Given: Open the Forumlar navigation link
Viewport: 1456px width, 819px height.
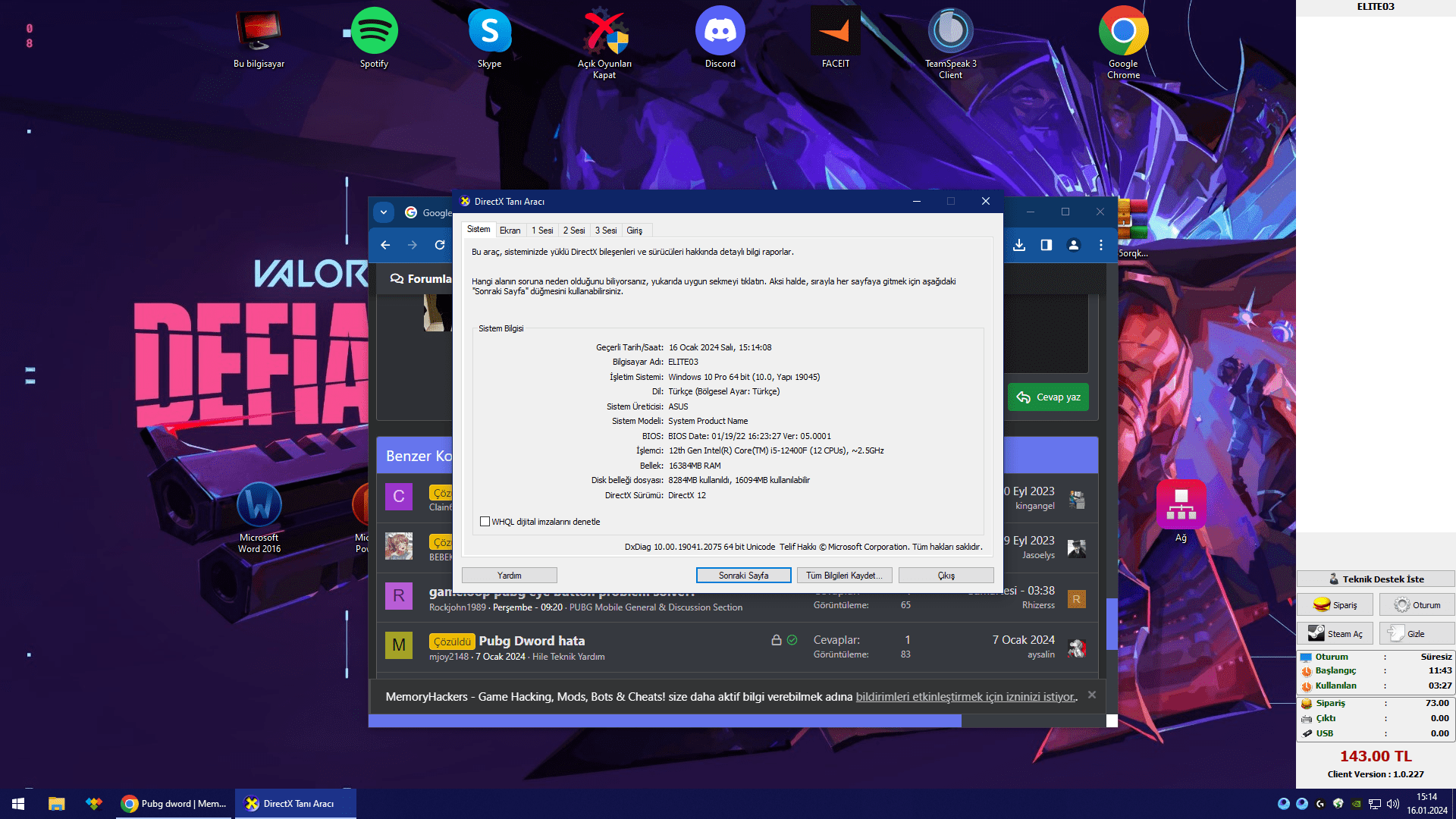Looking at the screenshot, I should (421, 279).
